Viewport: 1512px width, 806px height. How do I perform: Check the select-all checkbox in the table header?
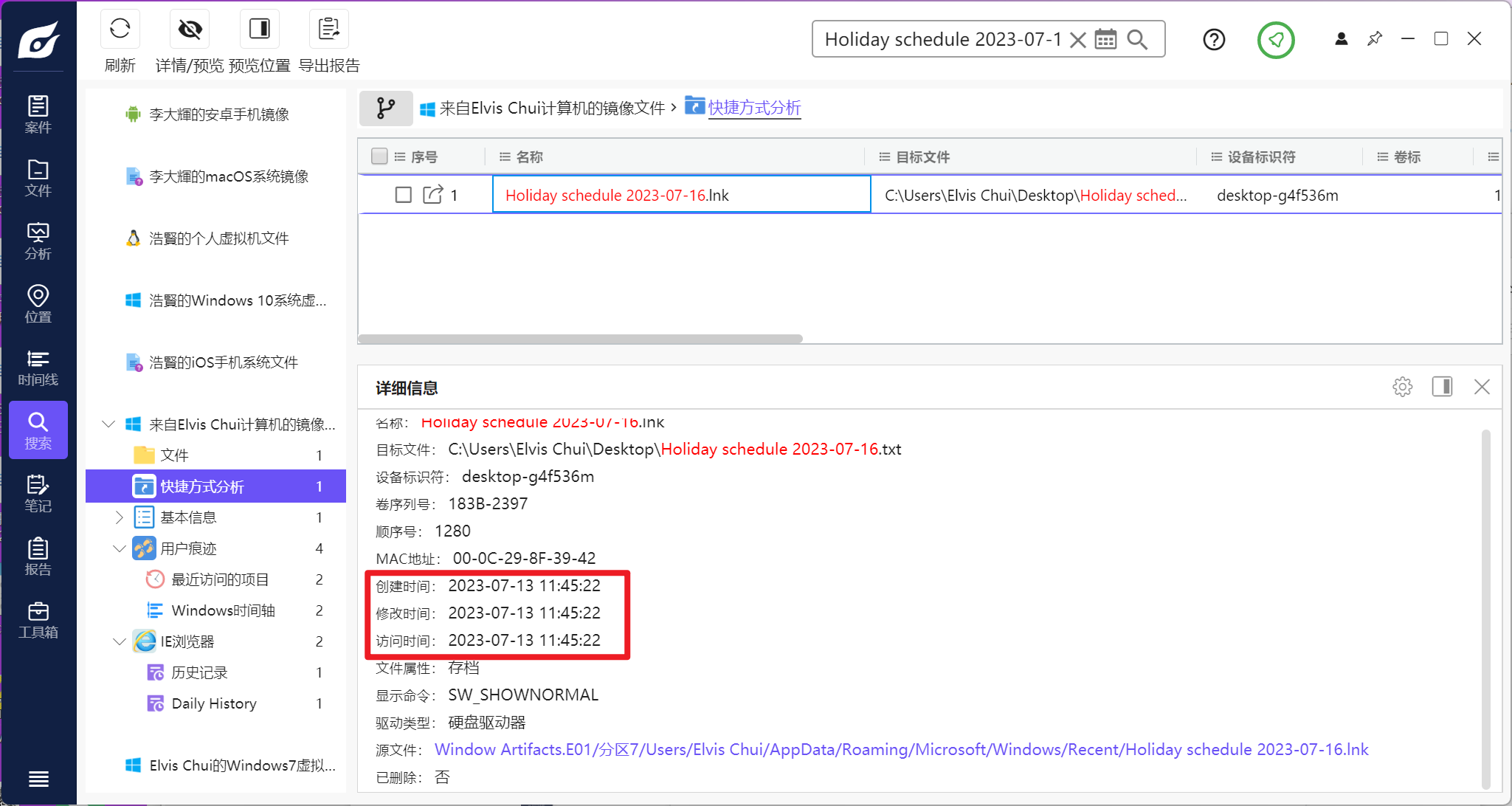tap(379, 156)
